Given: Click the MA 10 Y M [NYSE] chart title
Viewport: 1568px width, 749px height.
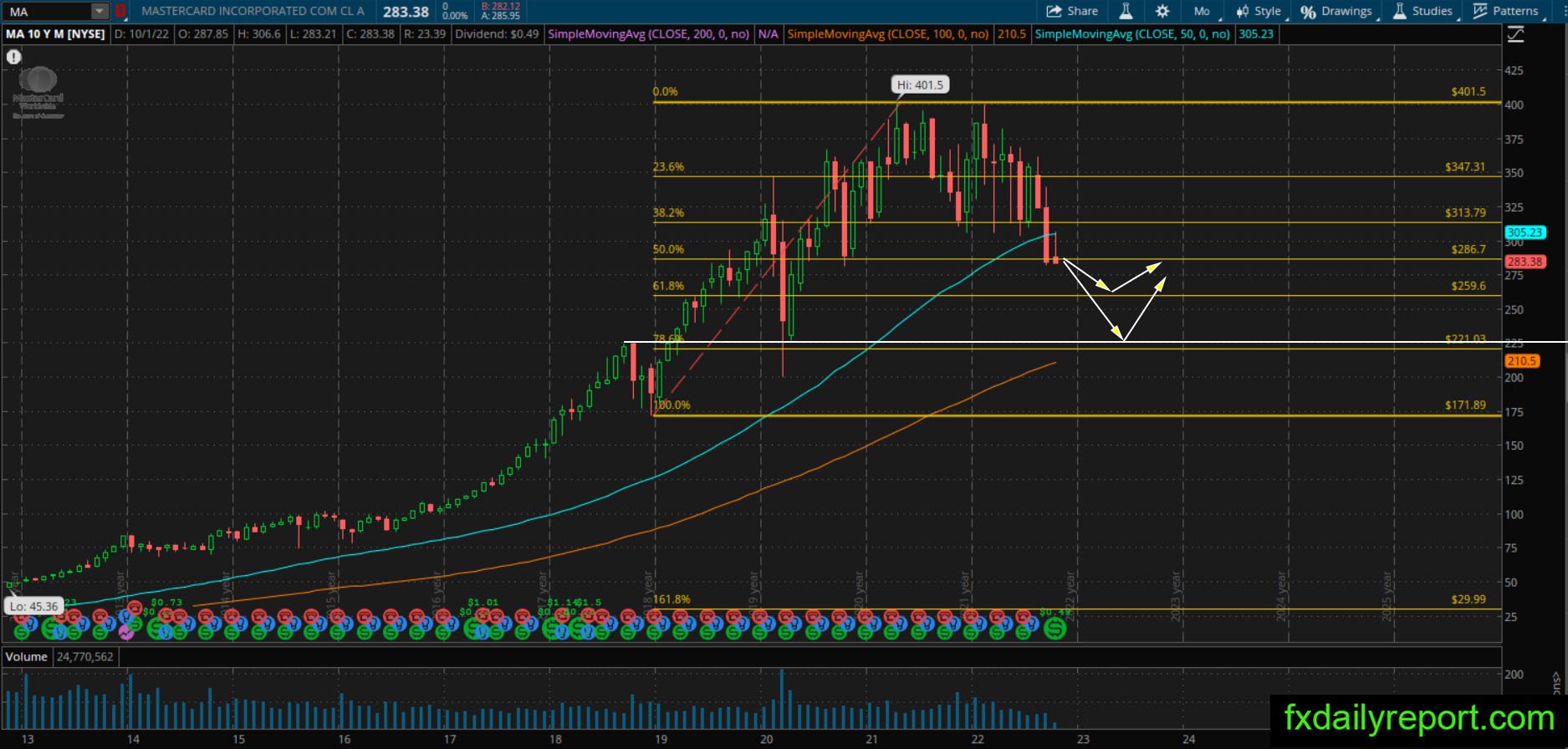Looking at the screenshot, I should (x=56, y=34).
